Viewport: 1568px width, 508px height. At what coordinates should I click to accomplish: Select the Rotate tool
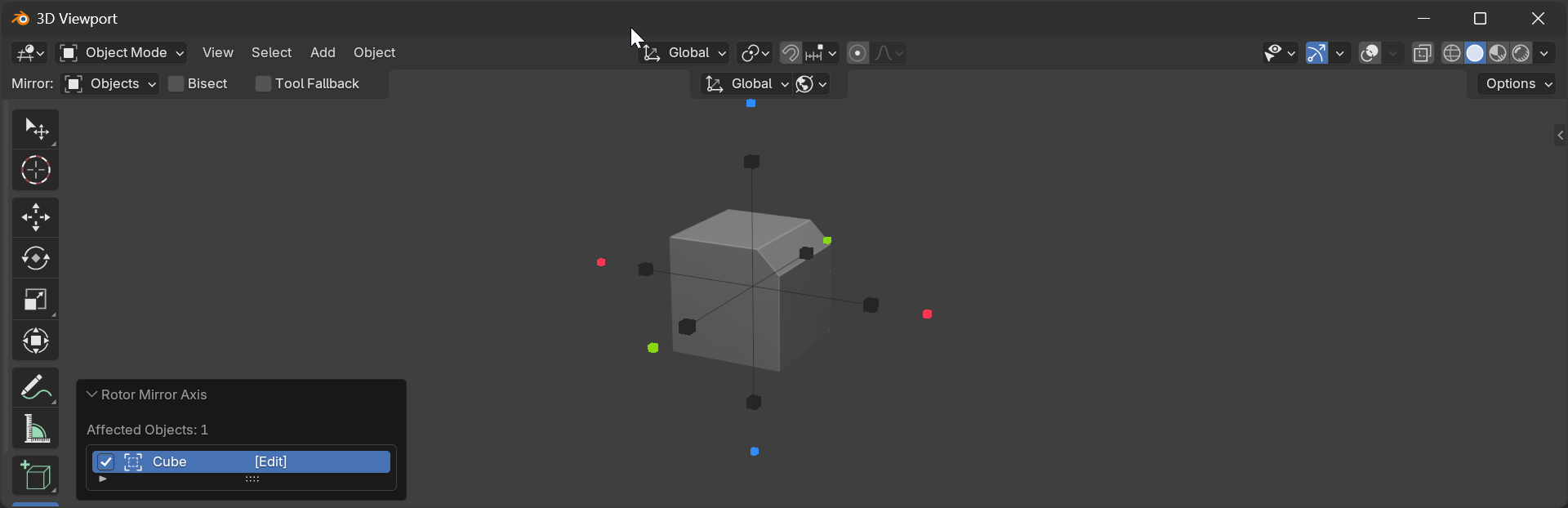point(35,258)
